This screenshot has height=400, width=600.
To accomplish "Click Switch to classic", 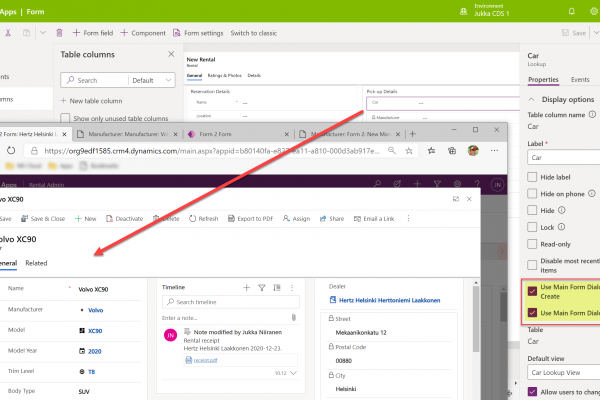I will click(253, 33).
